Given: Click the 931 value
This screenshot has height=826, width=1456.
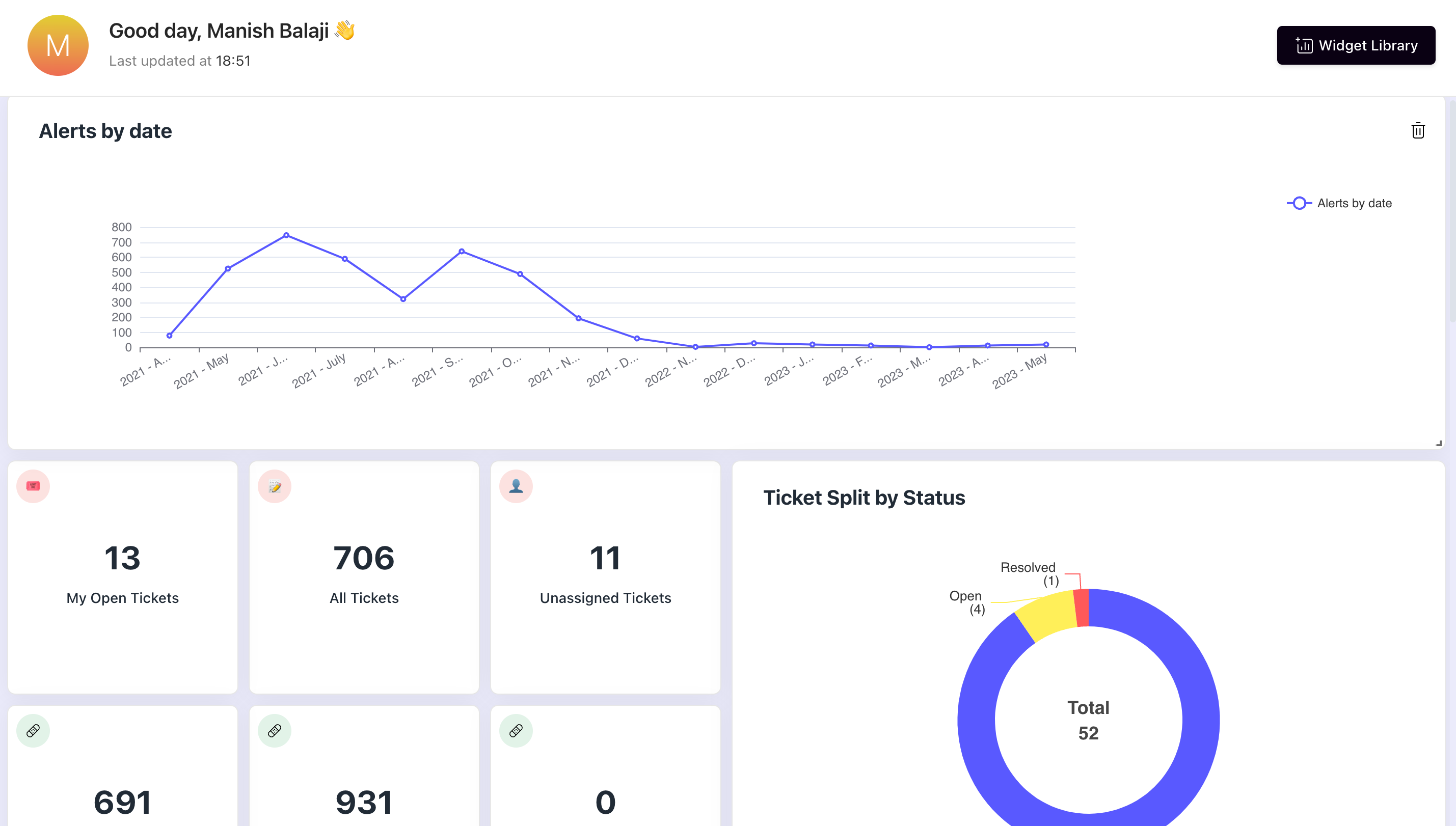Looking at the screenshot, I should click(364, 803).
